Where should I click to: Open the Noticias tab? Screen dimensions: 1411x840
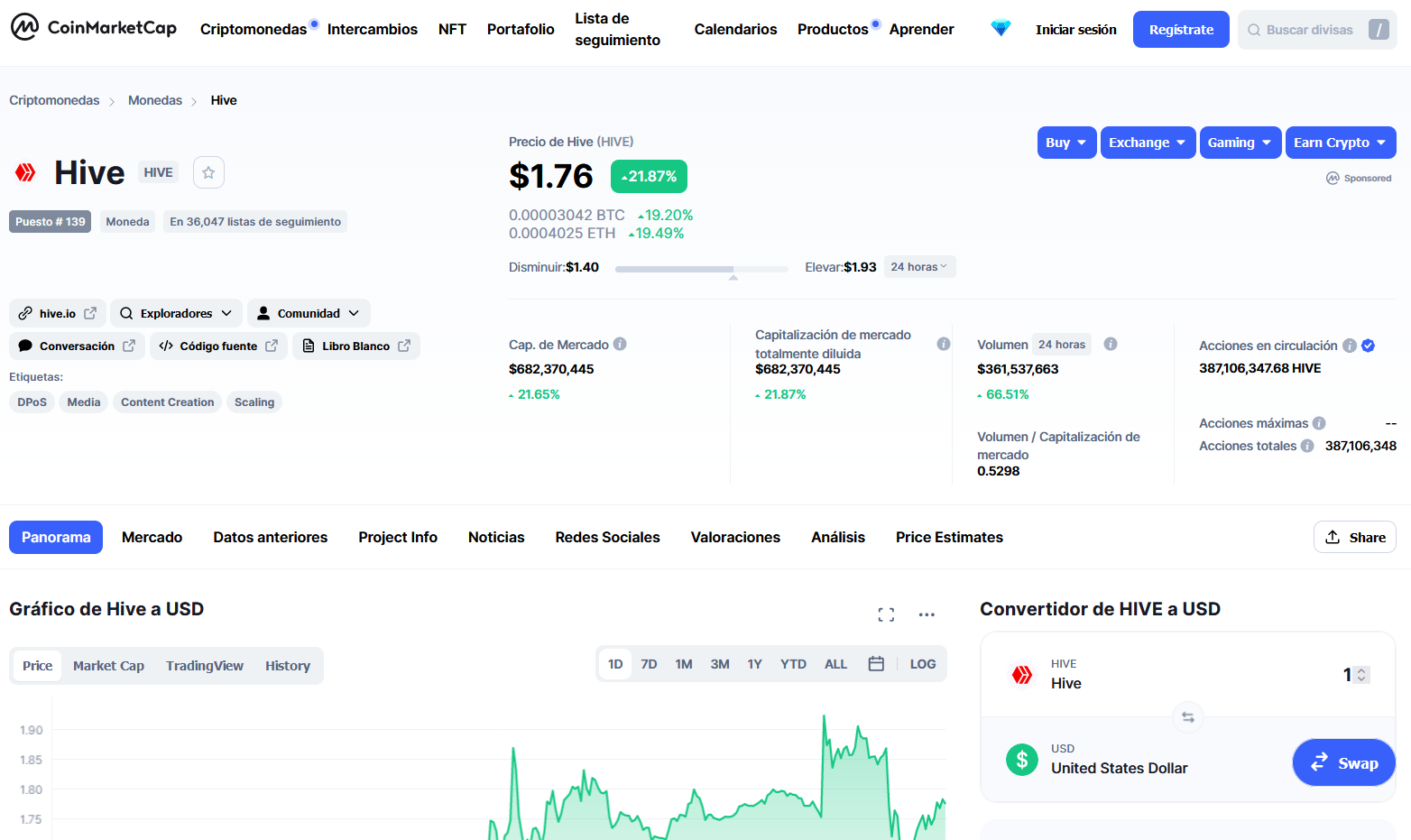496,537
